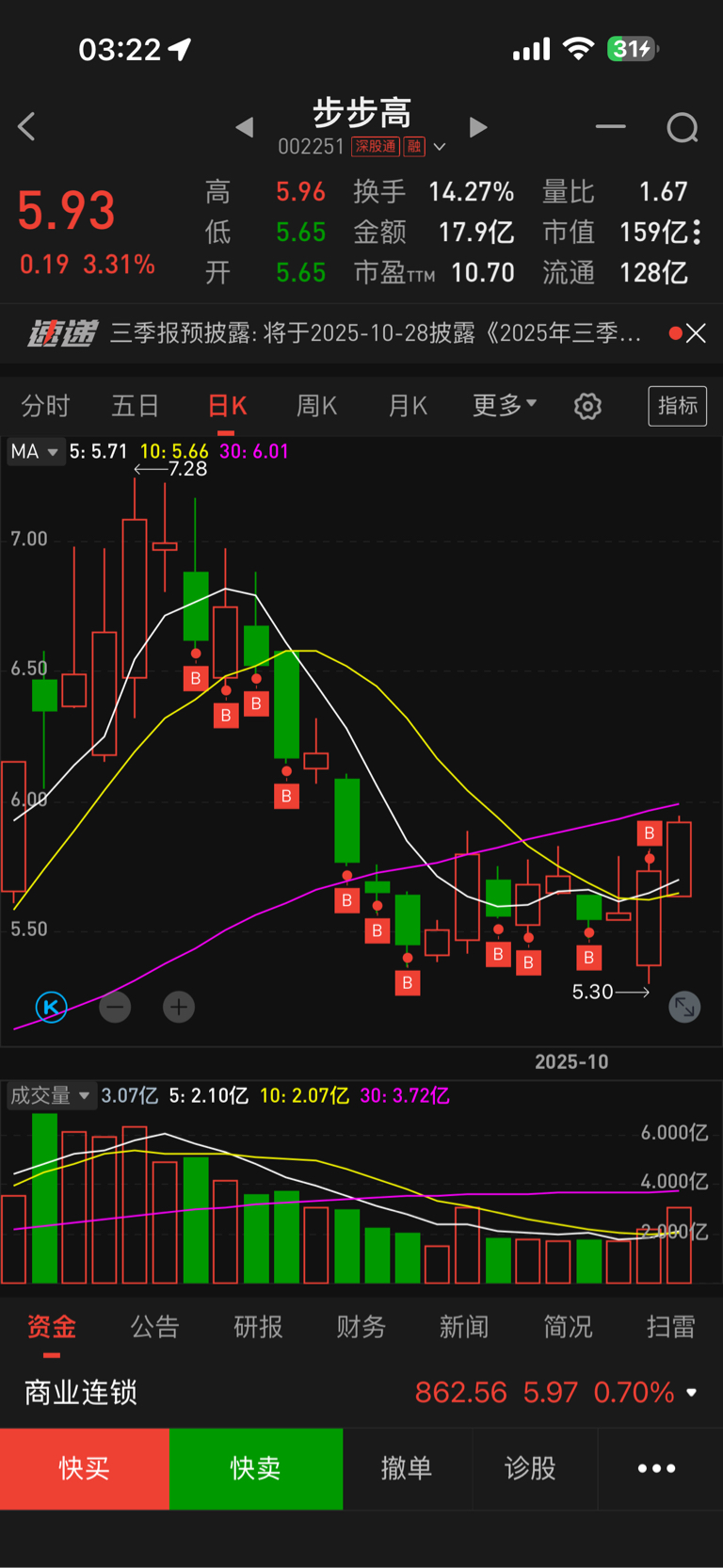Tap the red 快买 button

pos(85,1469)
